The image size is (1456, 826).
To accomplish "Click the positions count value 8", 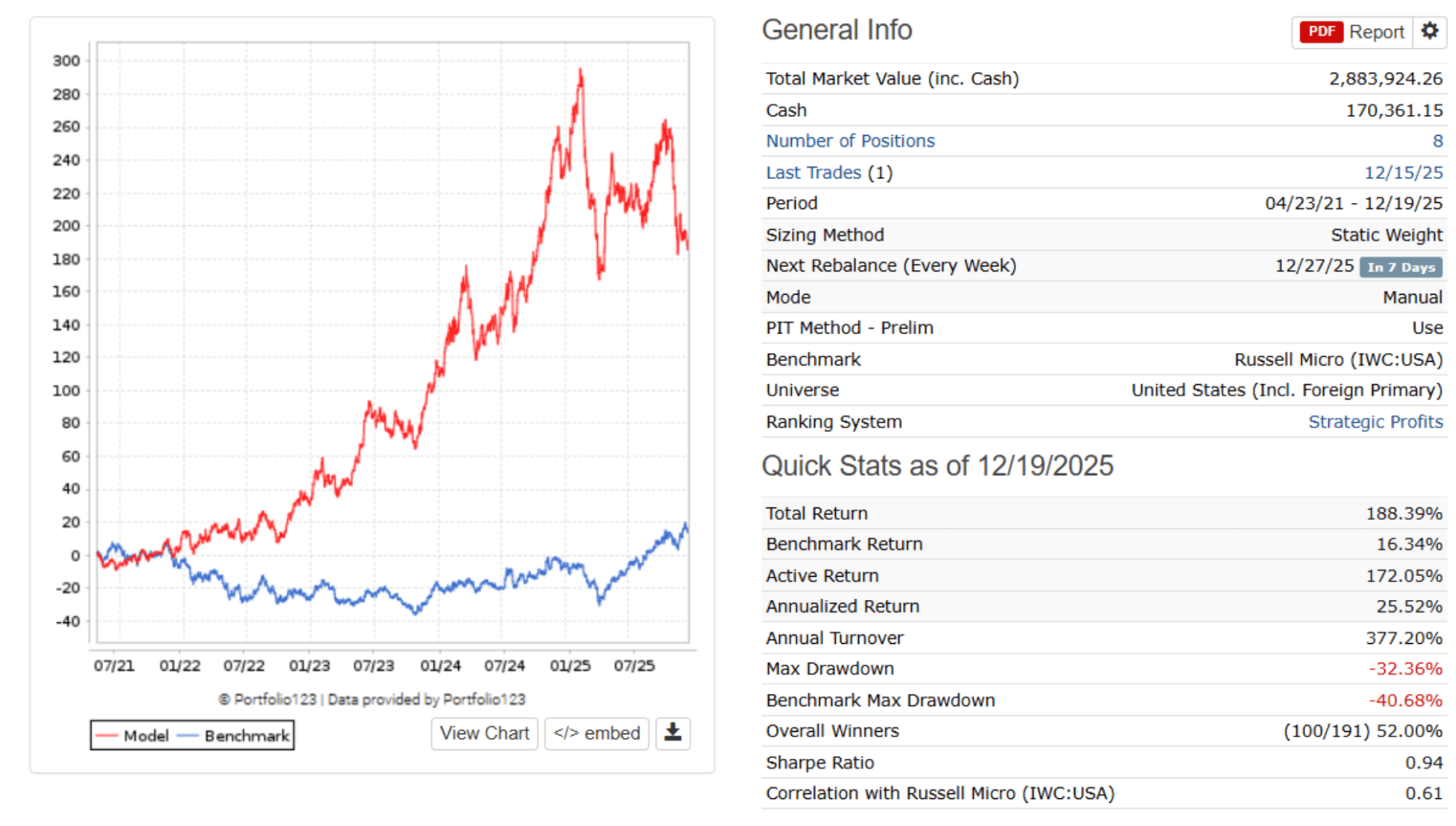I will pyautogui.click(x=1438, y=141).
